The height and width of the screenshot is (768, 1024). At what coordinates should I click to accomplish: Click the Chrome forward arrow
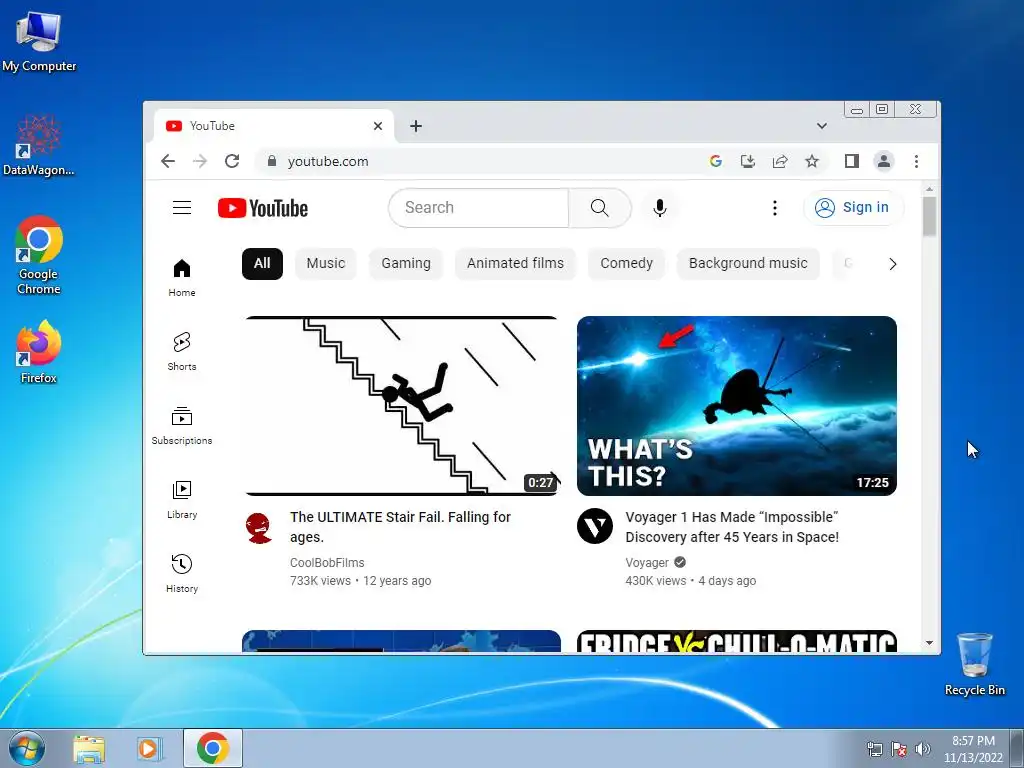coord(200,161)
